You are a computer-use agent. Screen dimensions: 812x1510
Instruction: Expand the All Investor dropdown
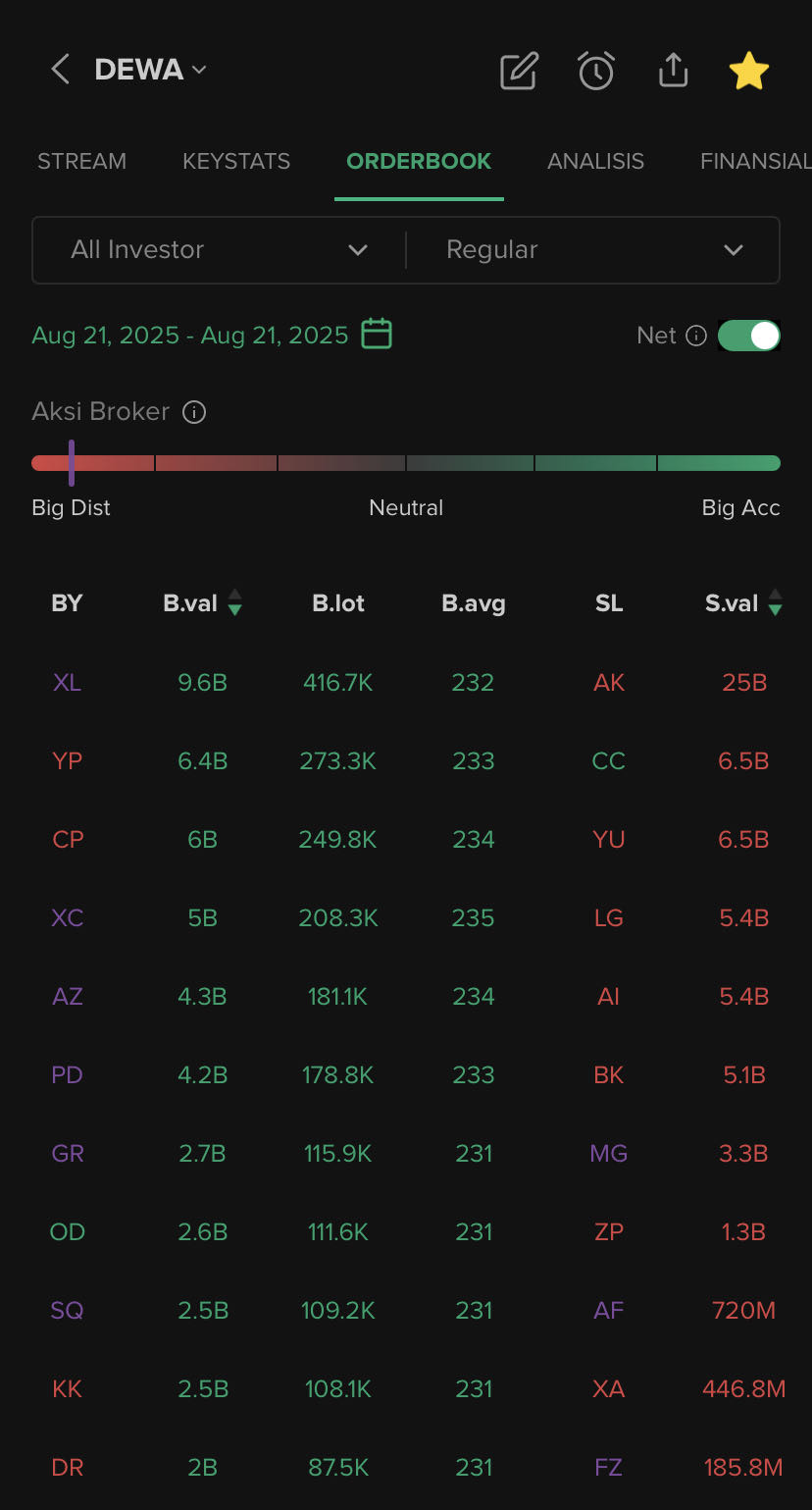tap(219, 250)
